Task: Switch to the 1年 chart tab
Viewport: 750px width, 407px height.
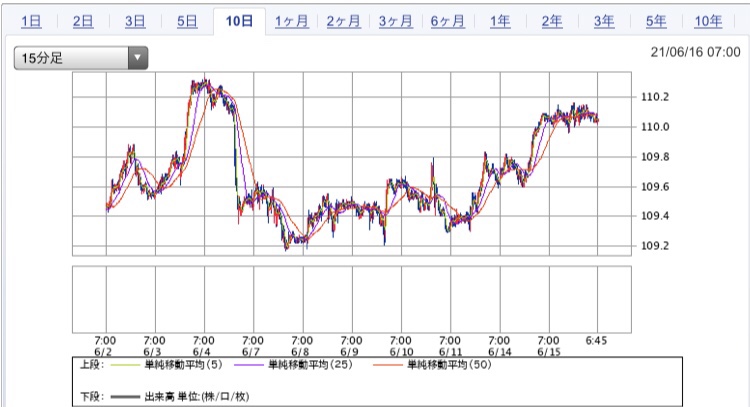Action: tap(500, 22)
